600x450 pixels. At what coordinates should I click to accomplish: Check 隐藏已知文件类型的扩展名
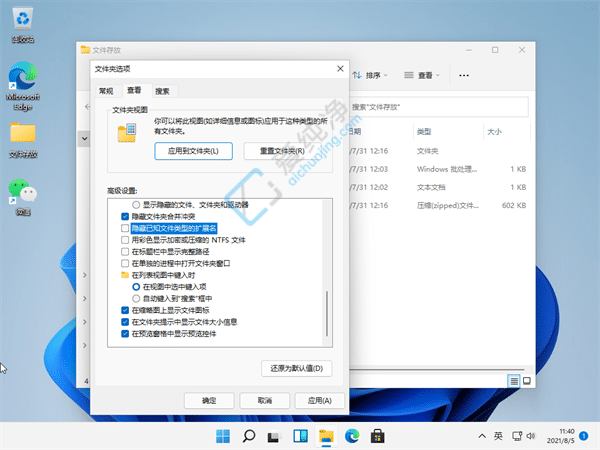click(x=125, y=228)
